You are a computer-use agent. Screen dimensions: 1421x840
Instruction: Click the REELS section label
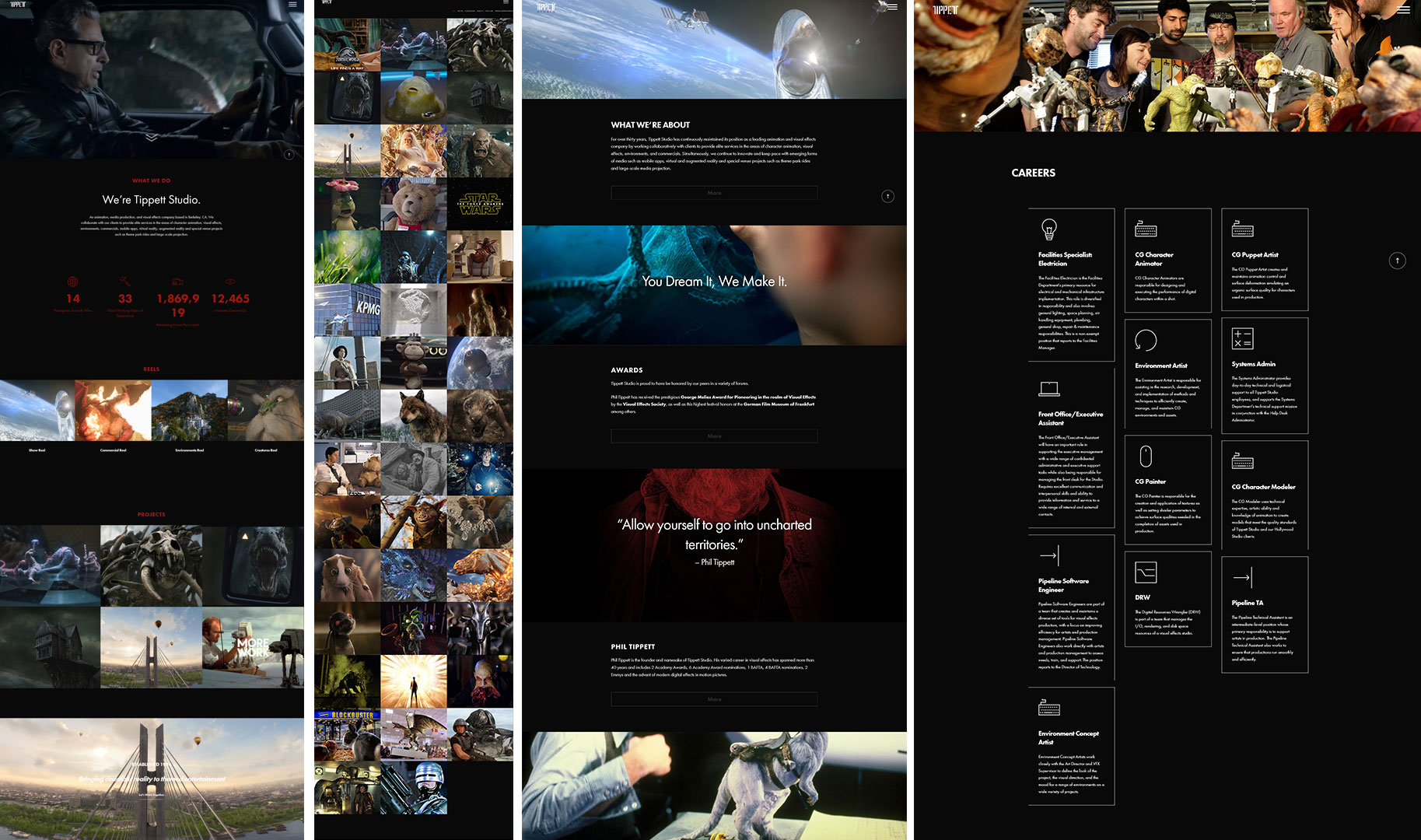coord(152,369)
